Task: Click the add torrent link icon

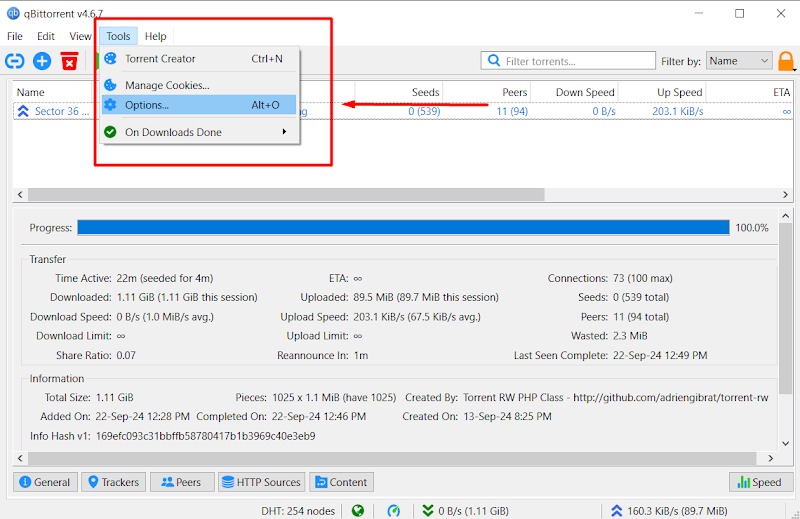Action: [x=15, y=61]
